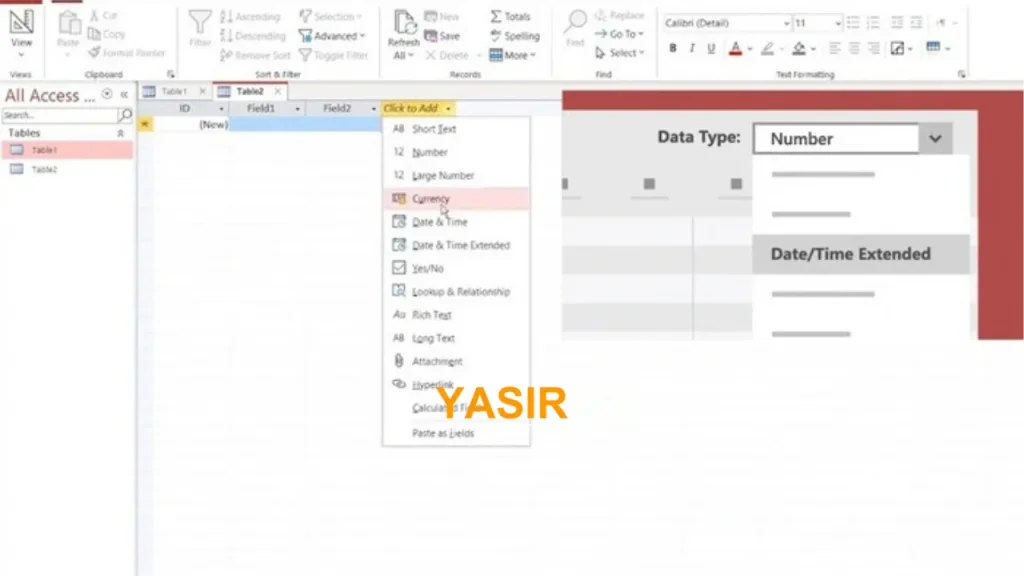The height and width of the screenshot is (576, 1024).
Task: Open Table1 in navigation pane
Action: point(67,150)
